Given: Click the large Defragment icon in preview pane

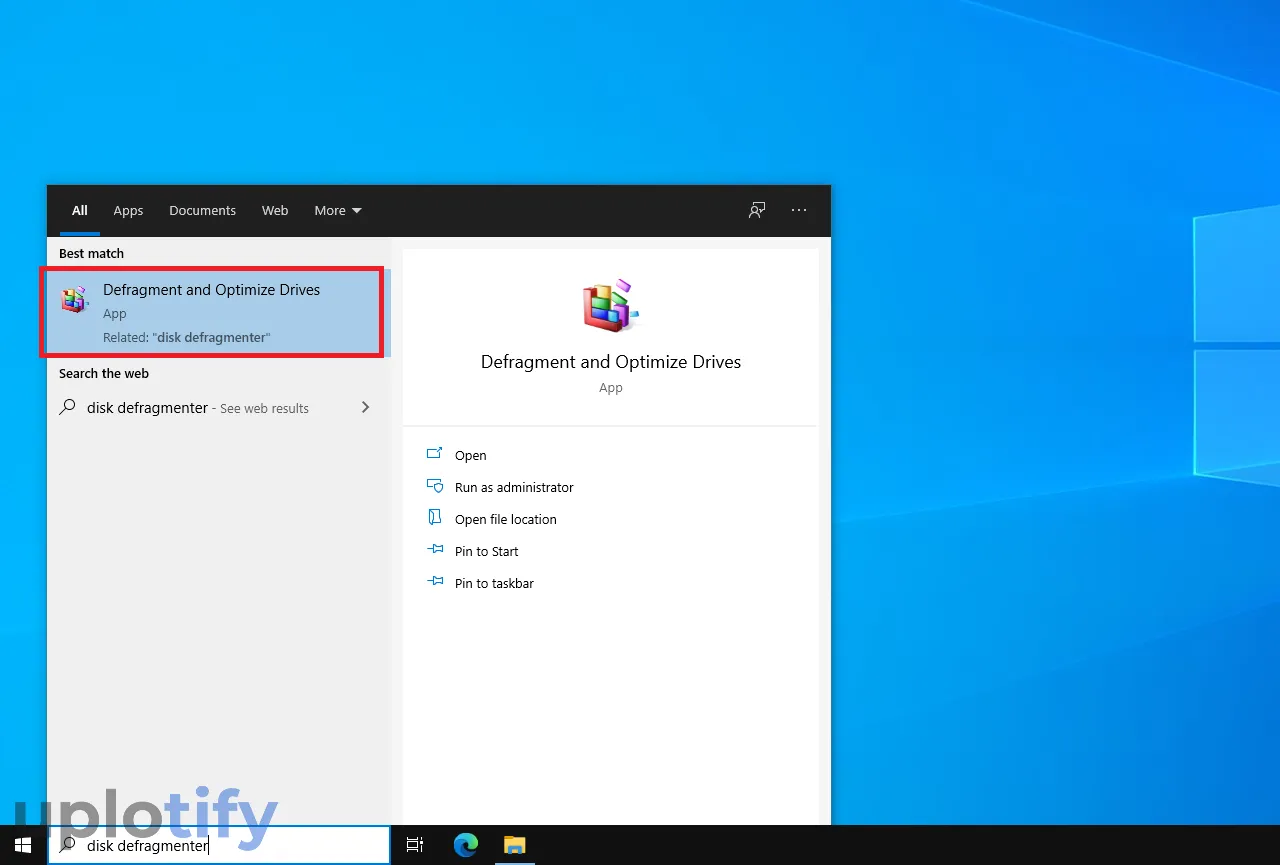Looking at the screenshot, I should [610, 306].
